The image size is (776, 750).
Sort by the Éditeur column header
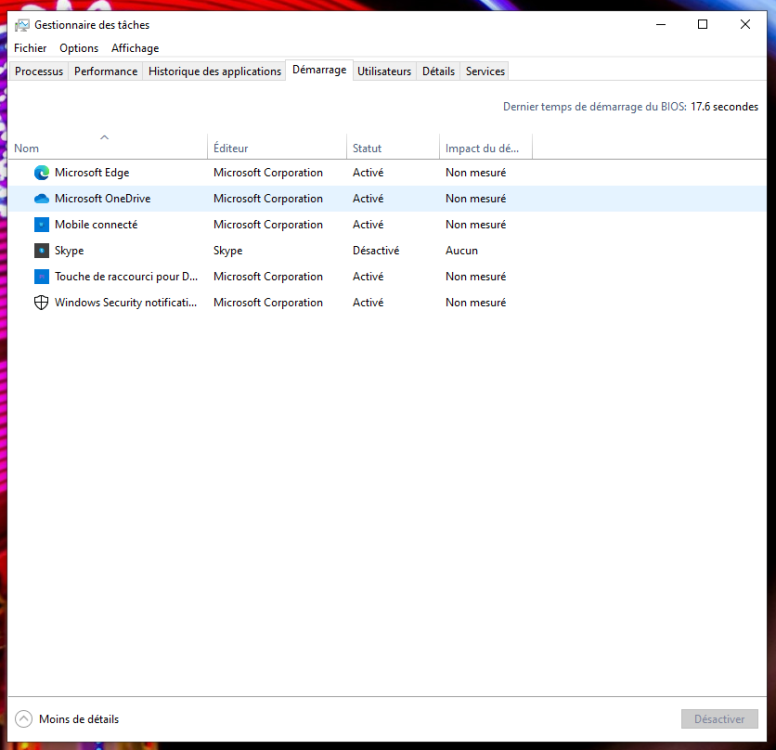[x=277, y=148]
